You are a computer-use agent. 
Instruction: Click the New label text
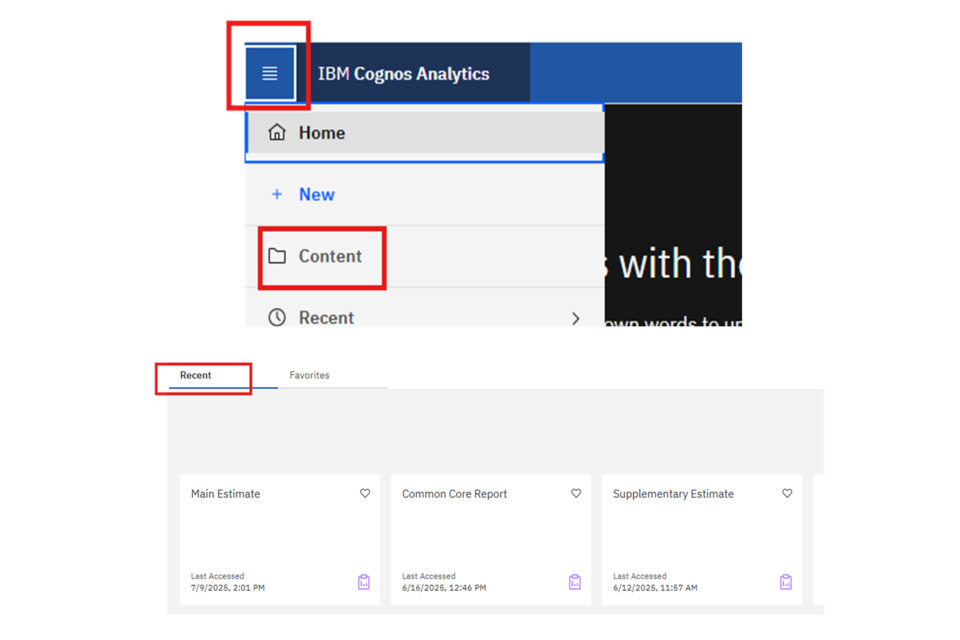pyautogui.click(x=316, y=195)
